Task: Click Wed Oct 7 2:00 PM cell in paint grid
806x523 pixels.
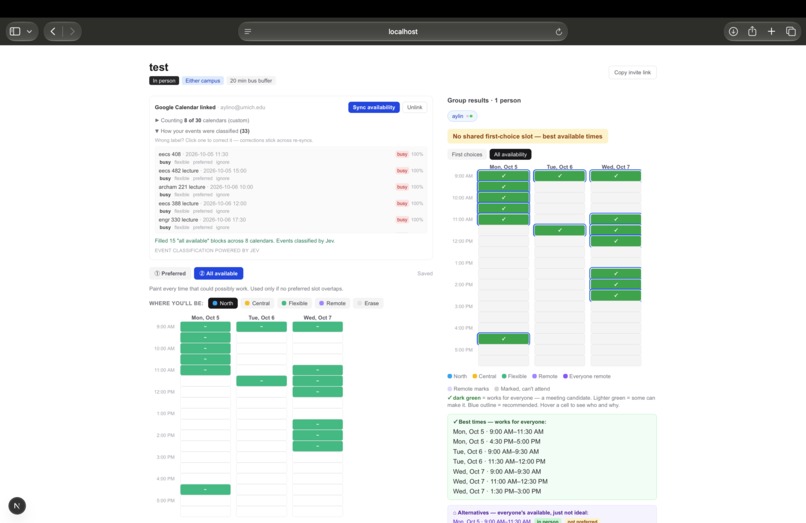Action: [x=318, y=435]
